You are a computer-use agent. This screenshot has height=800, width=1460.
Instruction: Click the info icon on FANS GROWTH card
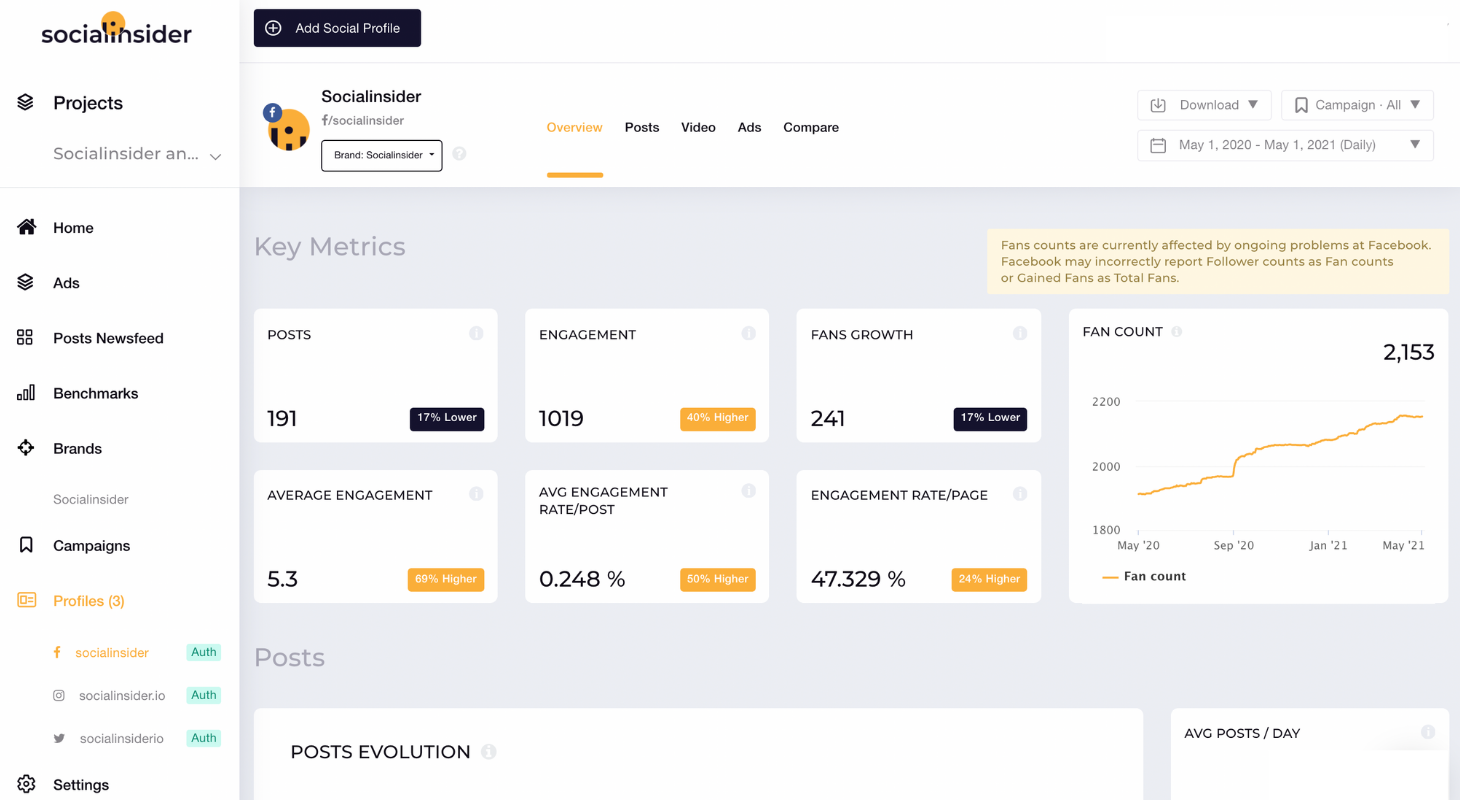[x=1020, y=333]
